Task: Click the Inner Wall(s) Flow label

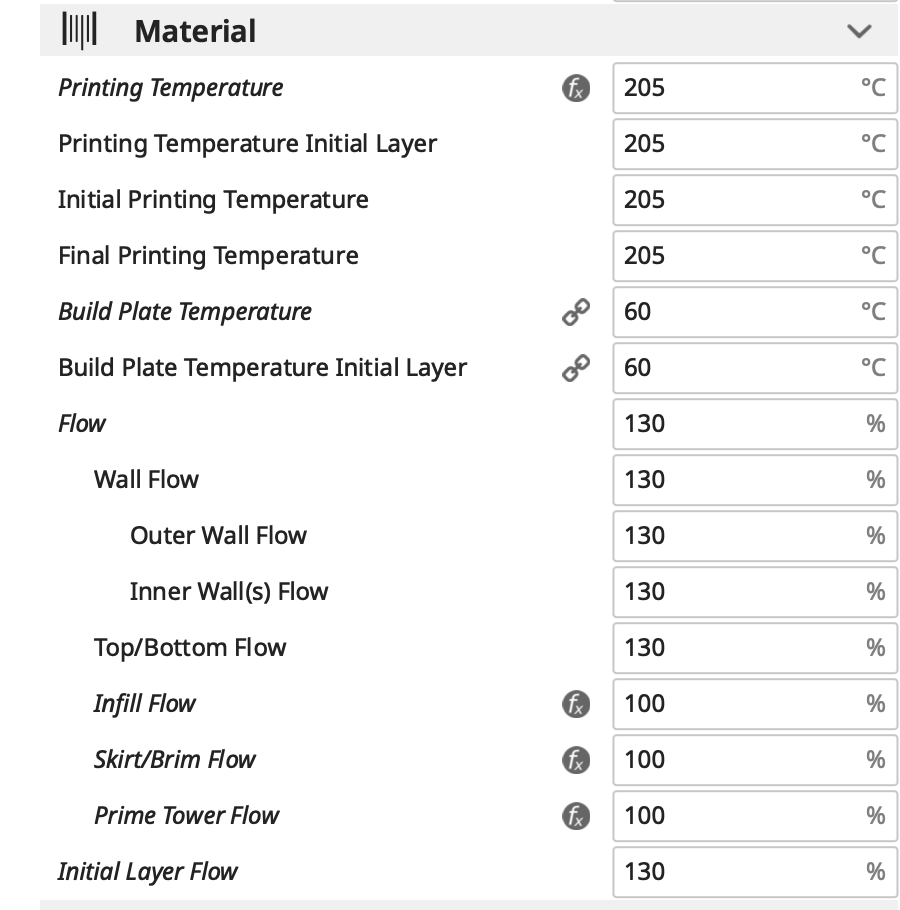Action: [x=229, y=592]
